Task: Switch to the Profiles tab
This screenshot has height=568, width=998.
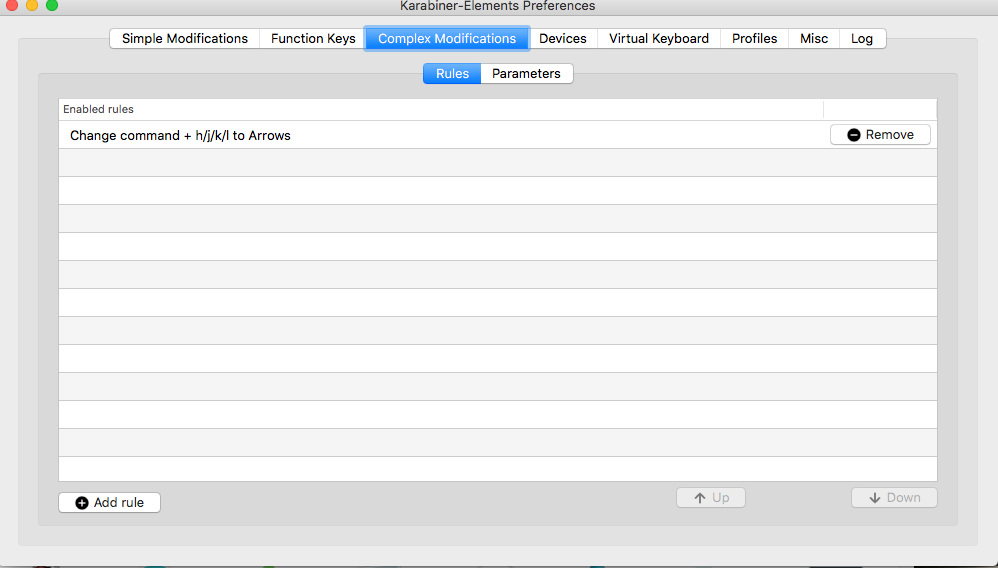Action: tap(754, 39)
